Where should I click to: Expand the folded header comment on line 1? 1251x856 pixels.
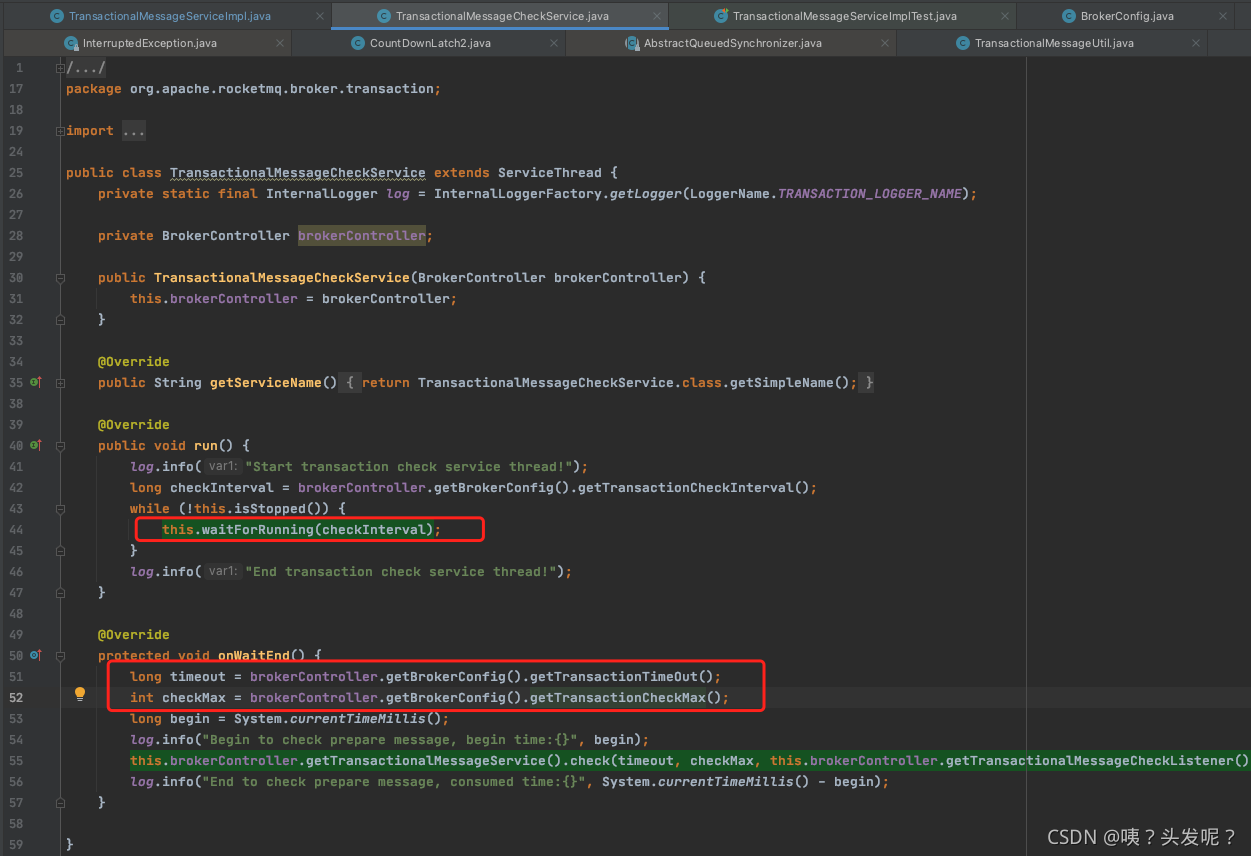tap(60, 67)
